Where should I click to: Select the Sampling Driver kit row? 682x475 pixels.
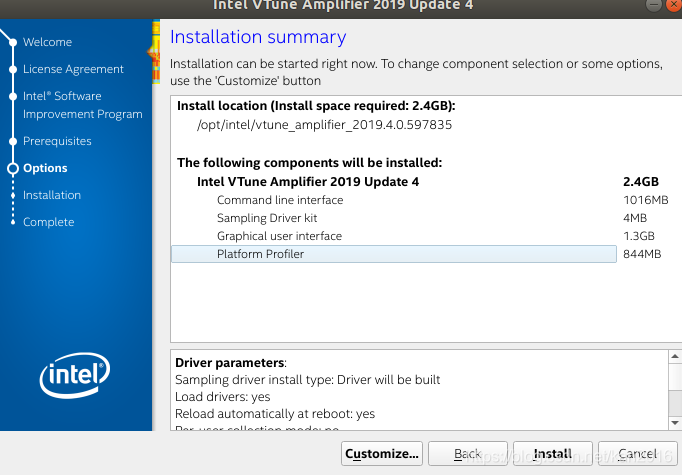click(x=267, y=218)
